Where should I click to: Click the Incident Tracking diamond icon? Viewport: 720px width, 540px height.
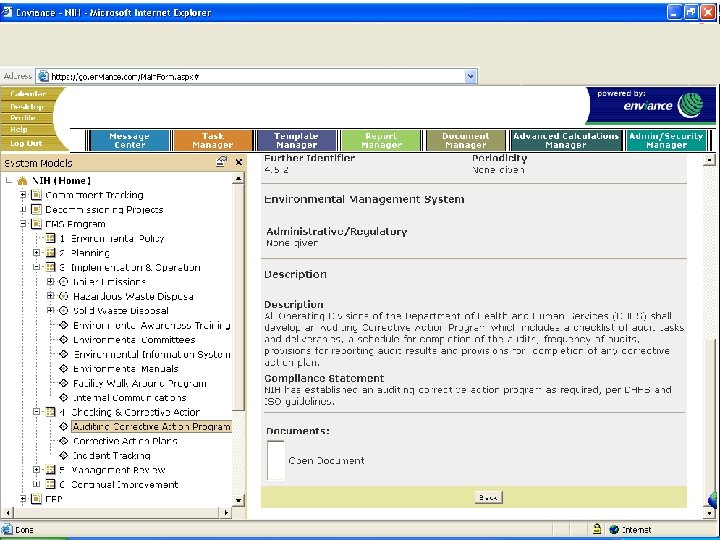pos(63,455)
